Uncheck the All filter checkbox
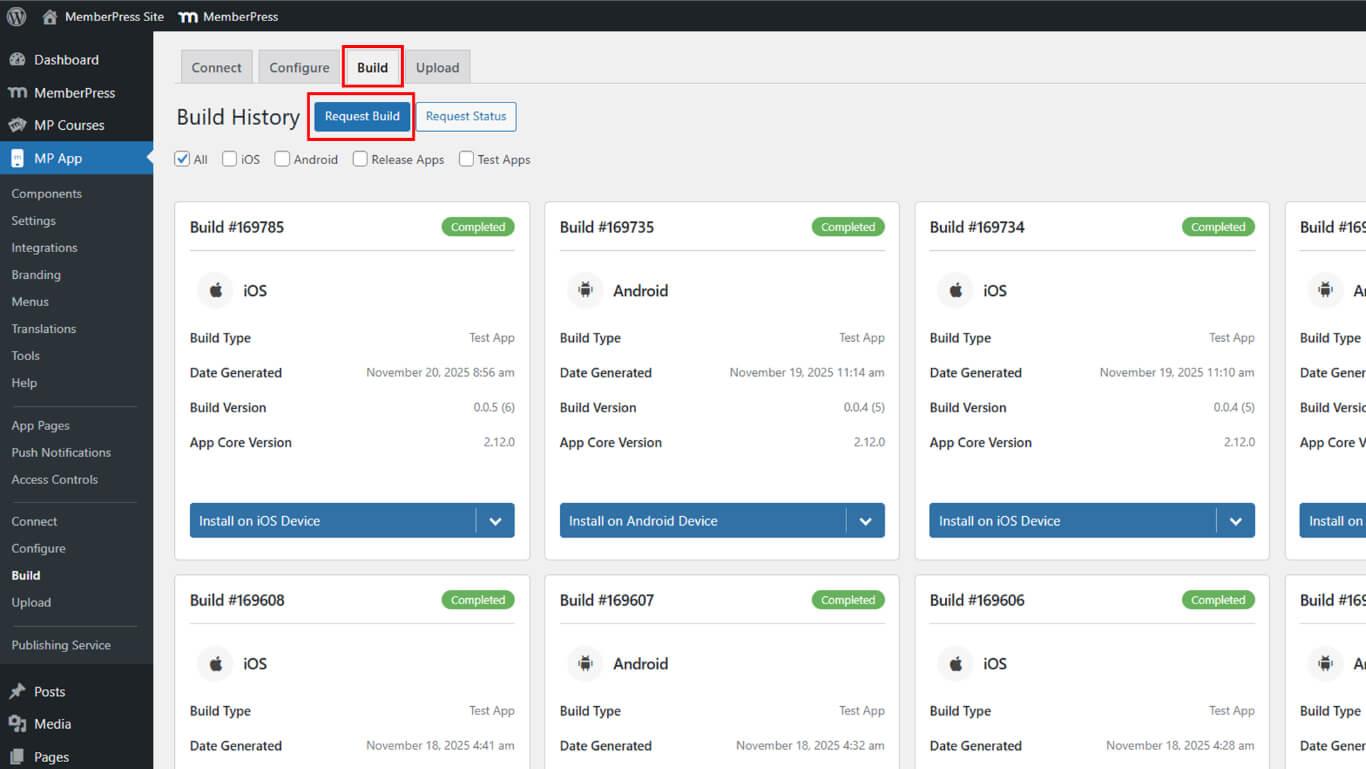This screenshot has width=1366, height=769. click(183, 159)
